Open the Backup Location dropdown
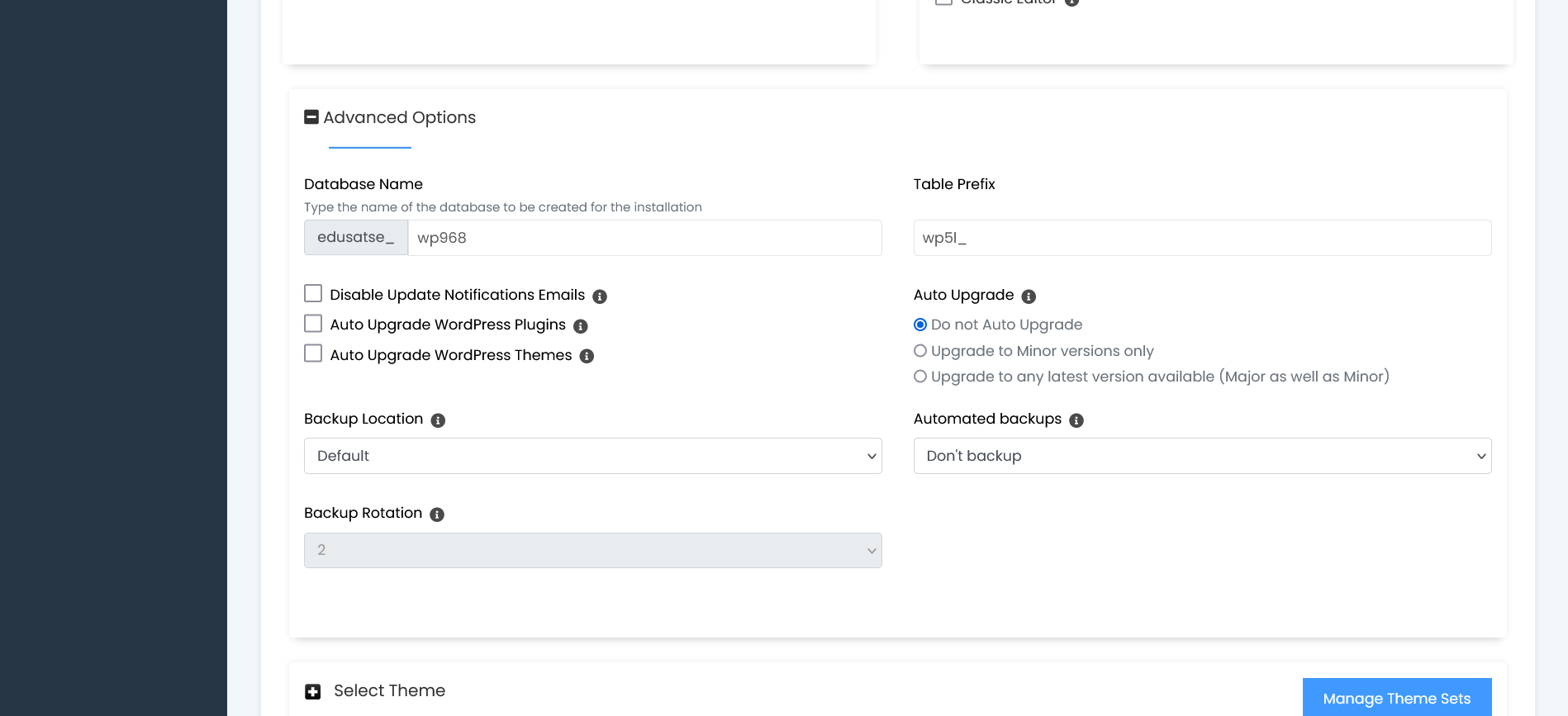The height and width of the screenshot is (716, 1568). [592, 456]
